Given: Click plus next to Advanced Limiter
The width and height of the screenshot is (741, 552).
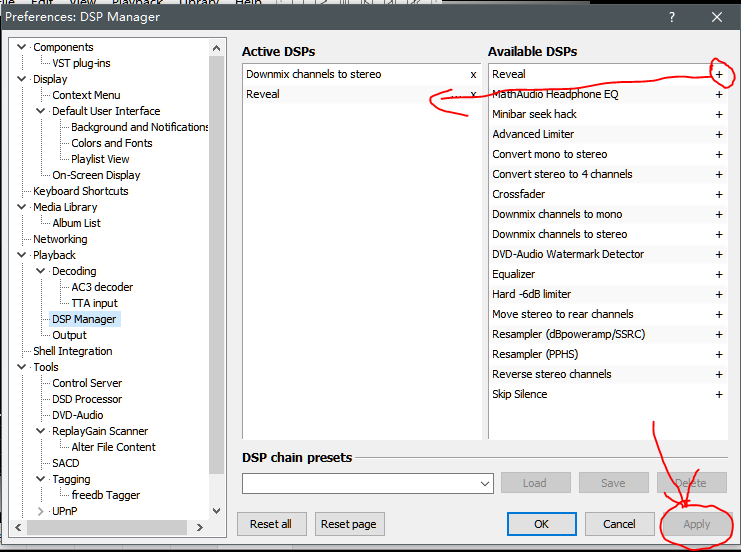Looking at the screenshot, I should coord(718,134).
